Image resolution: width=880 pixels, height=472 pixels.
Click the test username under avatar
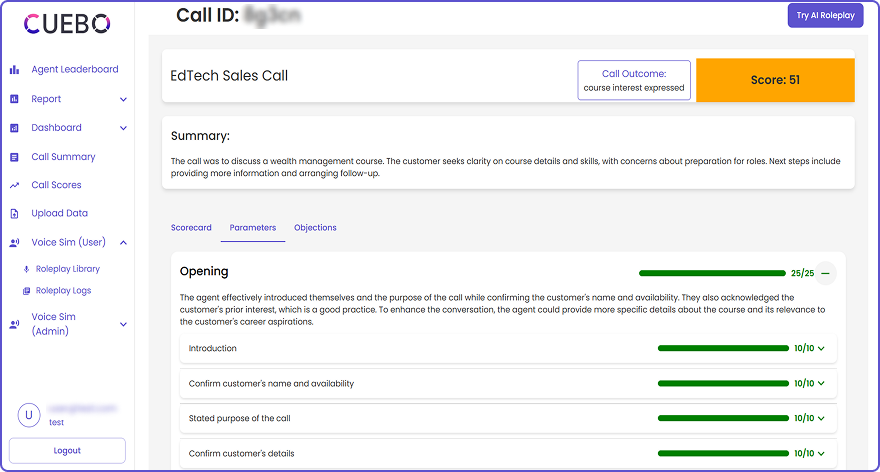[57, 423]
